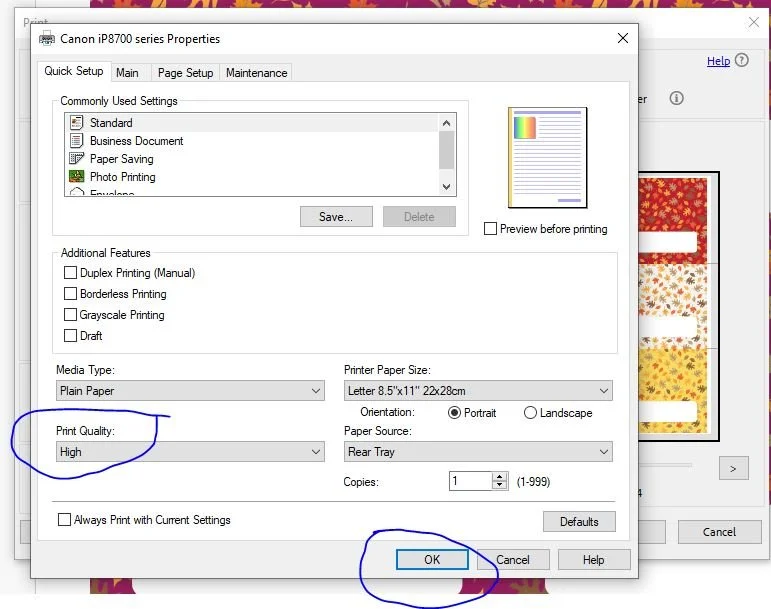Click the Defaults button
Screen dimensions: 771x609
pyautogui.click(x=579, y=522)
